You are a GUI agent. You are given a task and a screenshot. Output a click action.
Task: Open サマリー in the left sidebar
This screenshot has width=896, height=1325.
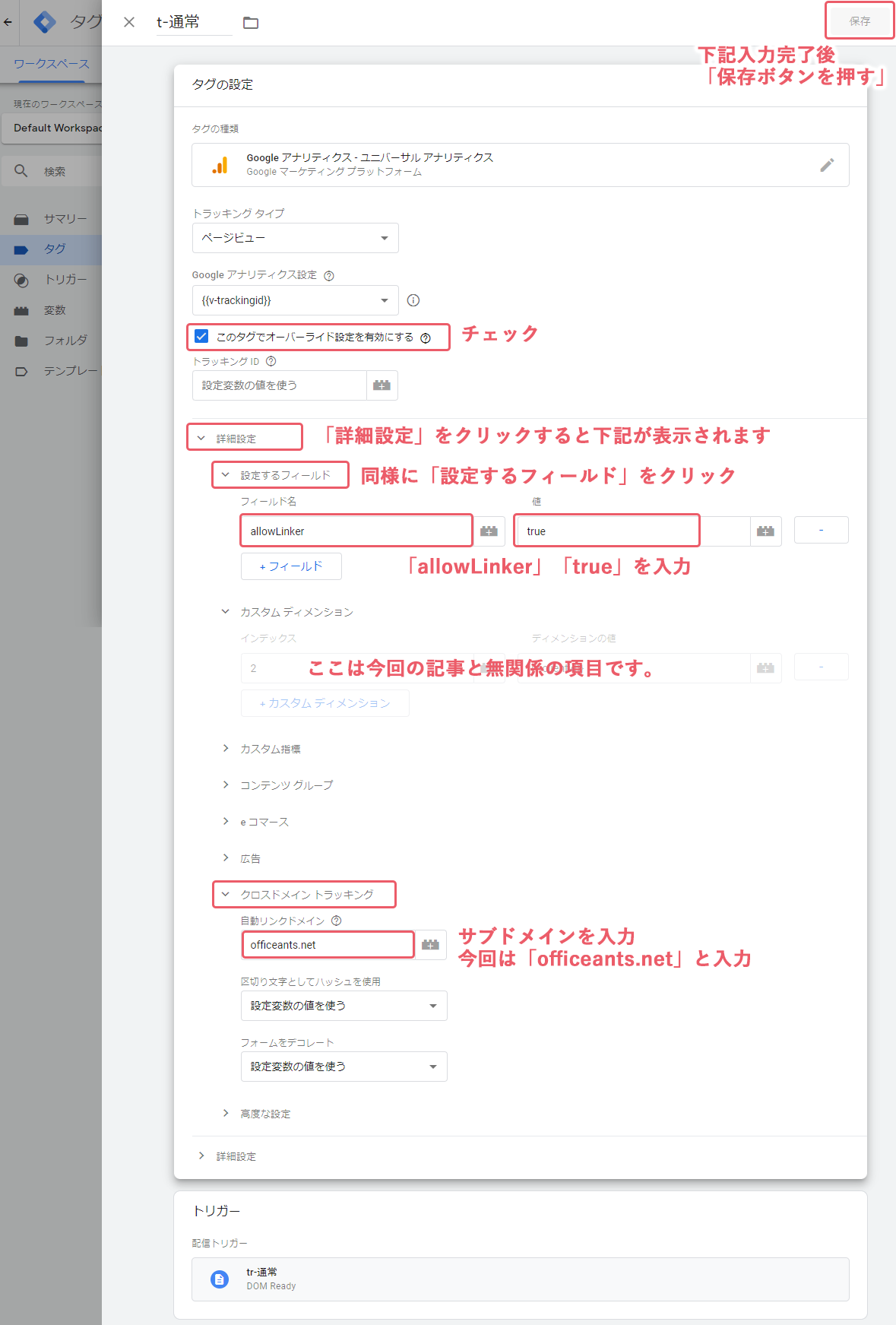(51, 219)
